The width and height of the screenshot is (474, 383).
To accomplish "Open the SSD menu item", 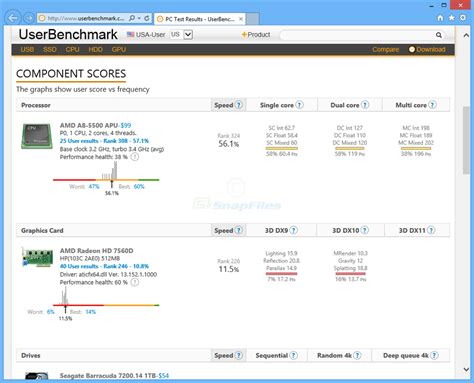I will 50,49.
